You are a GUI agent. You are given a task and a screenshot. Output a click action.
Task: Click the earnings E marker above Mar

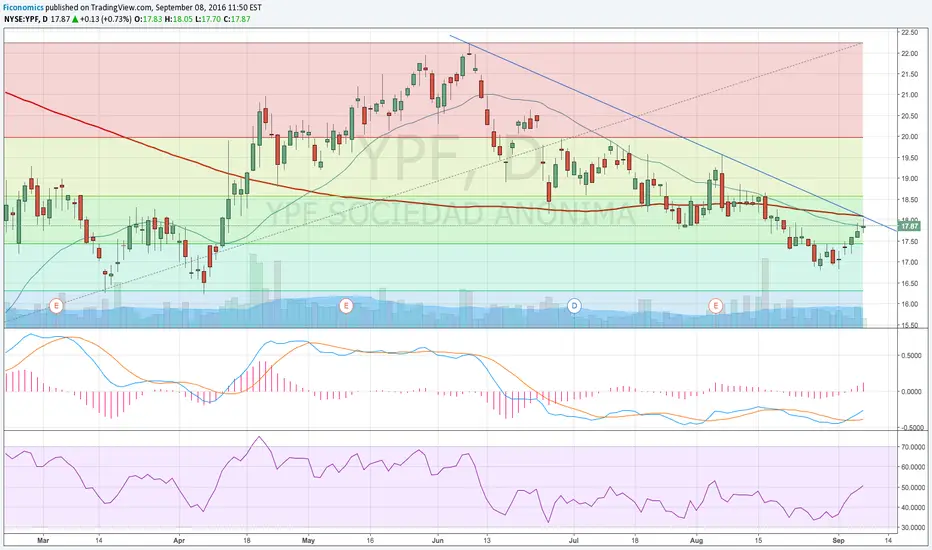click(x=56, y=306)
